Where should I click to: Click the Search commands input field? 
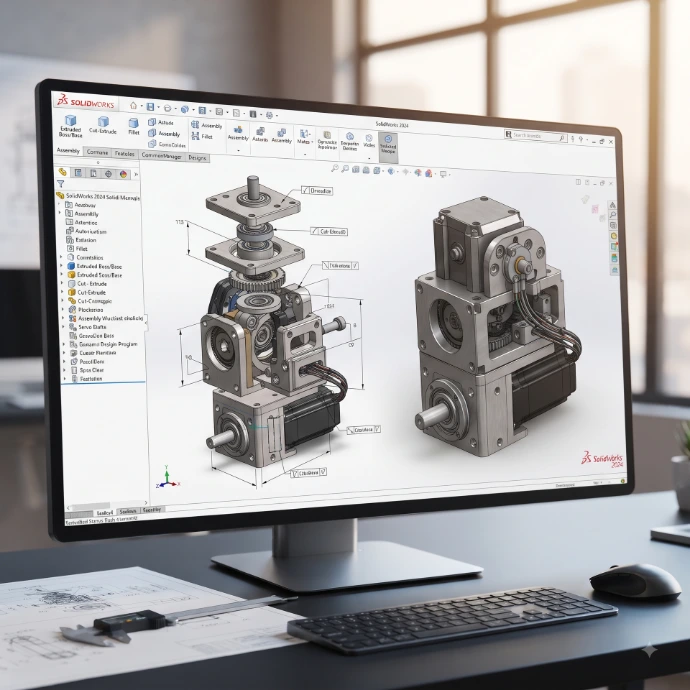[x=536, y=136]
